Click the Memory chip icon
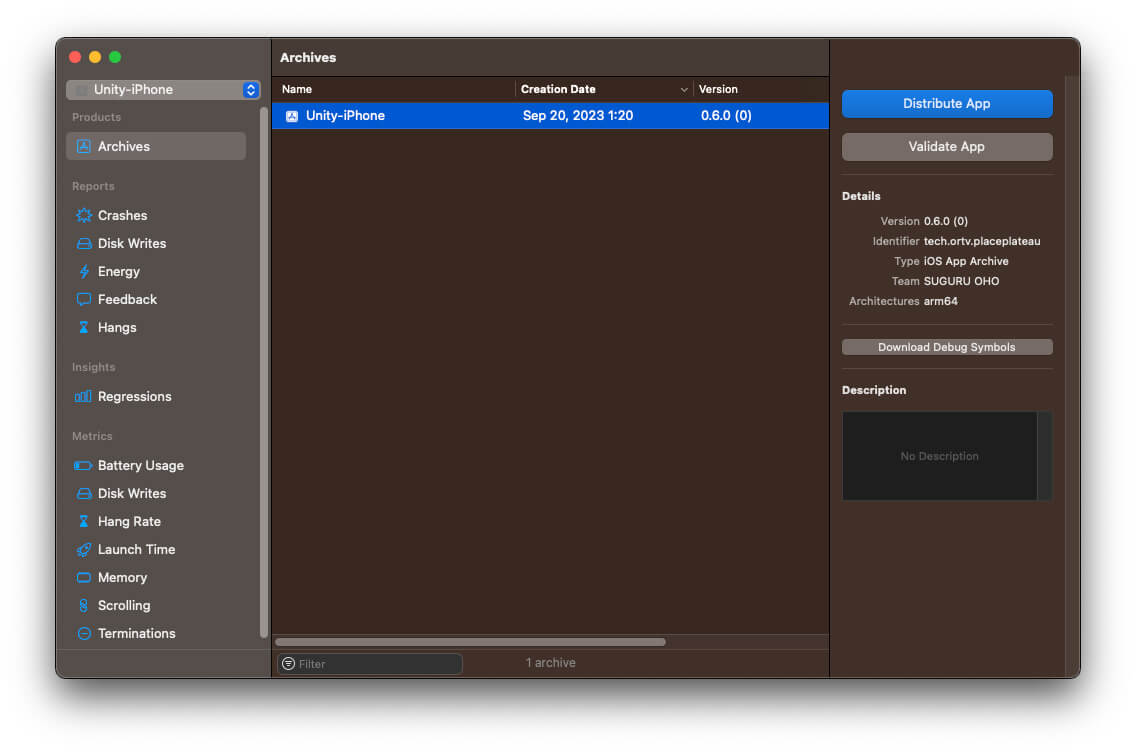This screenshot has width=1136, height=752. tap(84, 577)
